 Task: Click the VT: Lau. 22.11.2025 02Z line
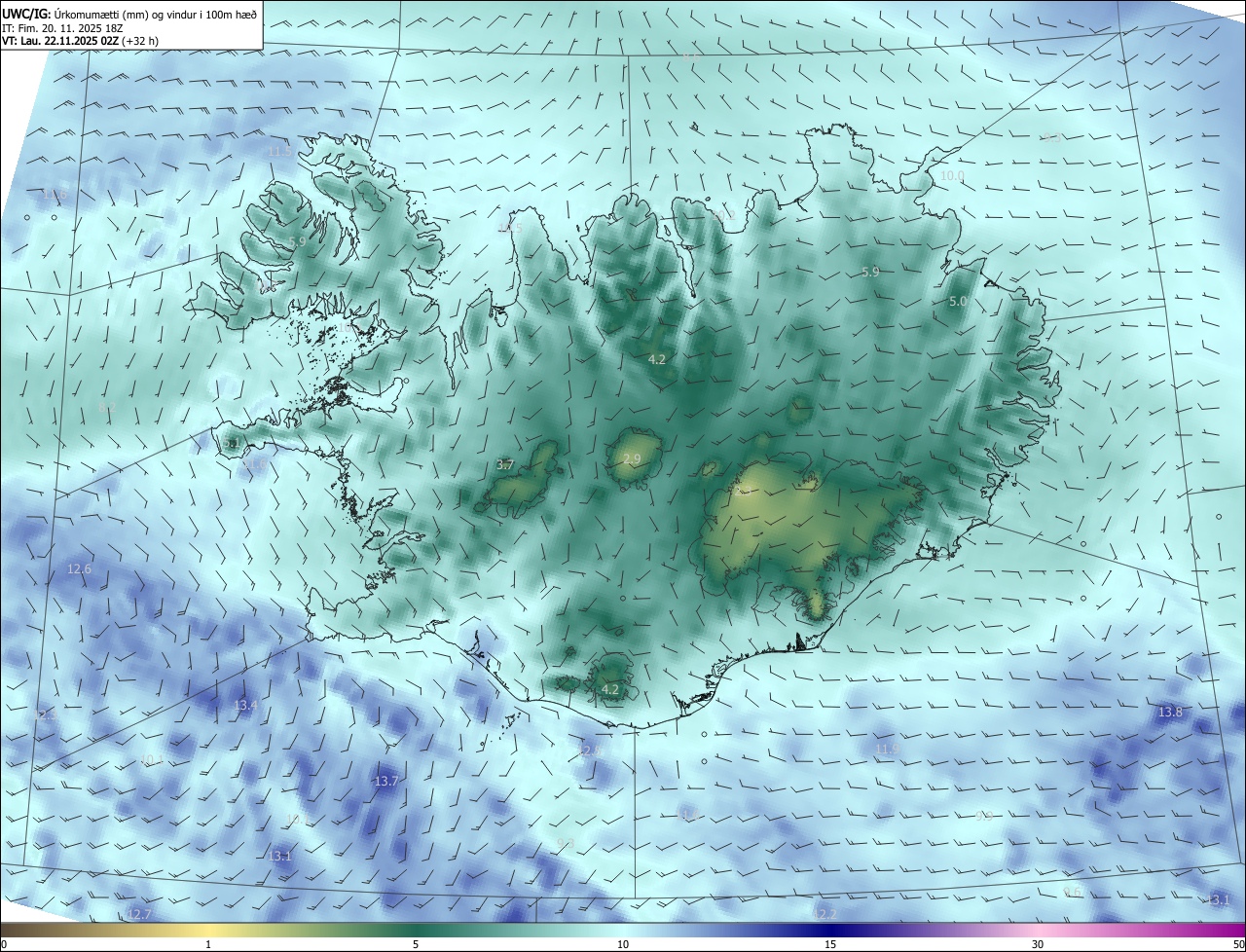coord(81,41)
